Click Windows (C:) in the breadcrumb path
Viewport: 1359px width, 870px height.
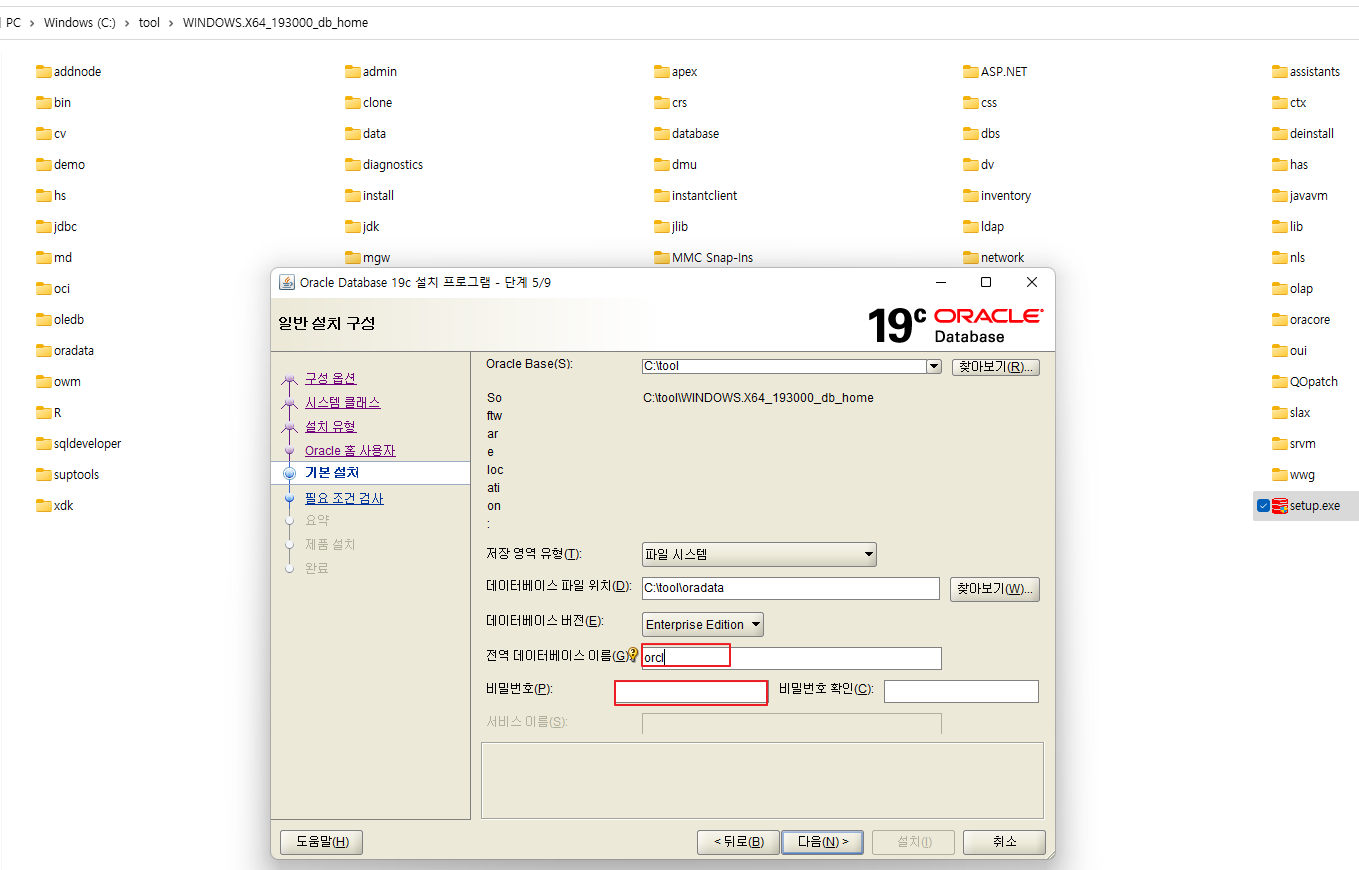pos(79,23)
